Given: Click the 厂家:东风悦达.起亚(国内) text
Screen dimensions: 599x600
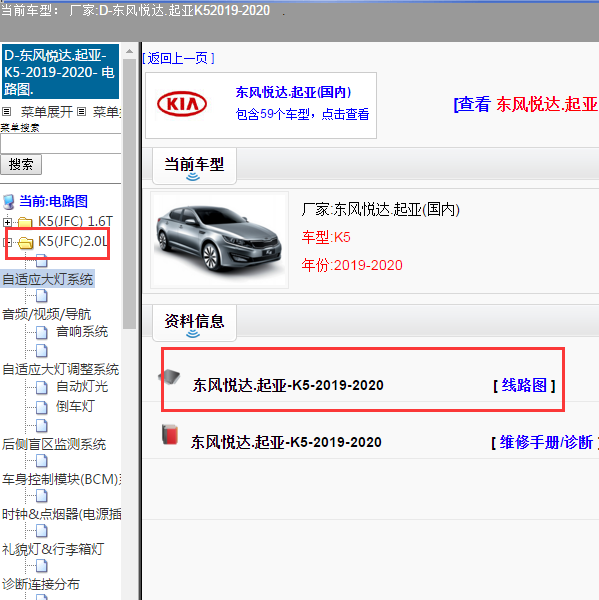Looking at the screenshot, I should [380, 210].
